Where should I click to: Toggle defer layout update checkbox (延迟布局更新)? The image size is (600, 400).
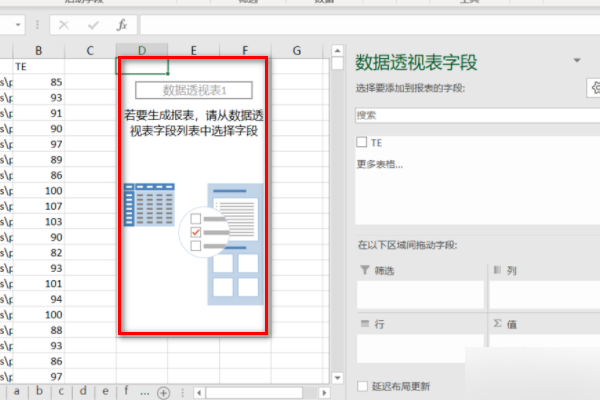point(362,386)
